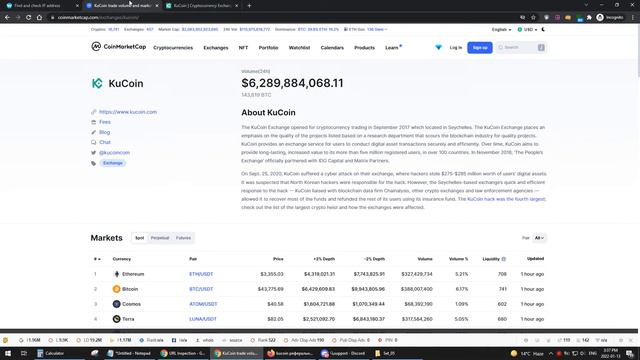Open the LUNA/USDT pair link
Screen dimensions: 640x360
coord(203,319)
